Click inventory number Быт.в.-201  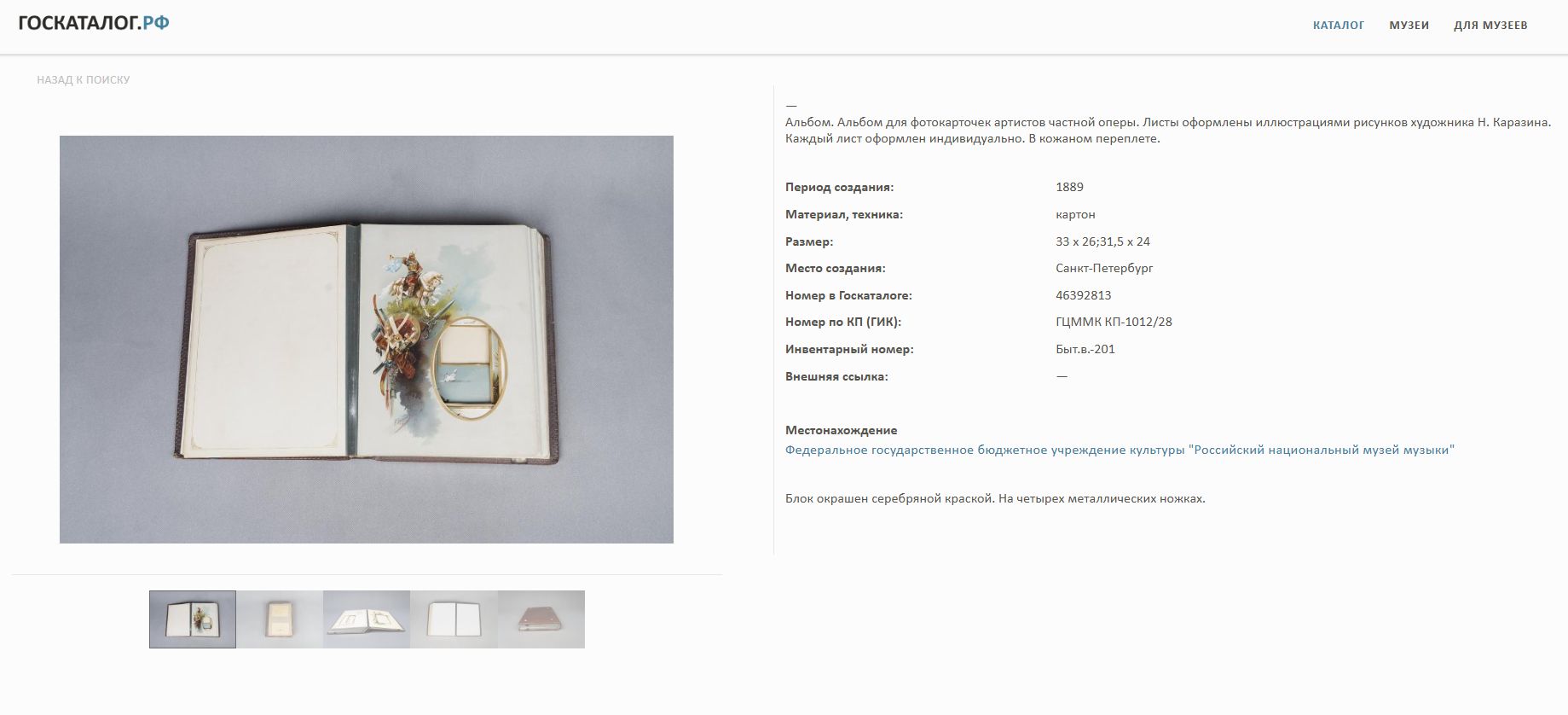pos(1085,349)
